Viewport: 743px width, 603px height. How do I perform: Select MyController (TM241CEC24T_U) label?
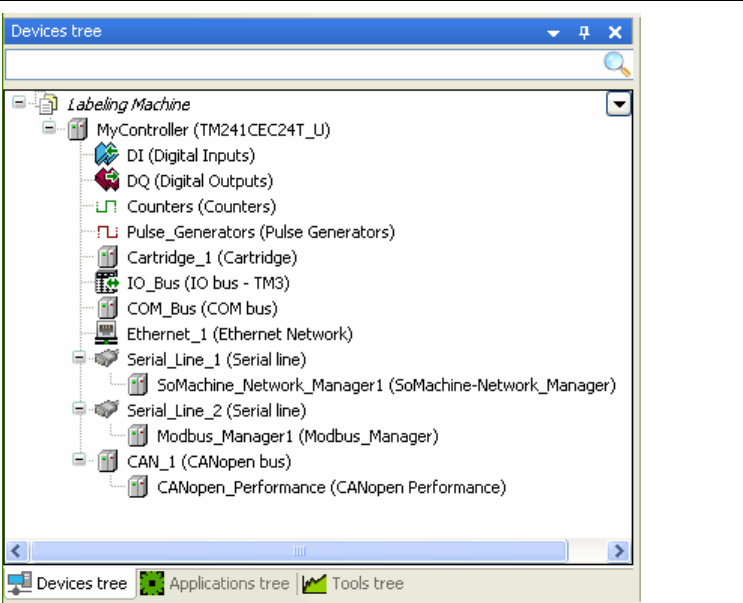[213, 130]
